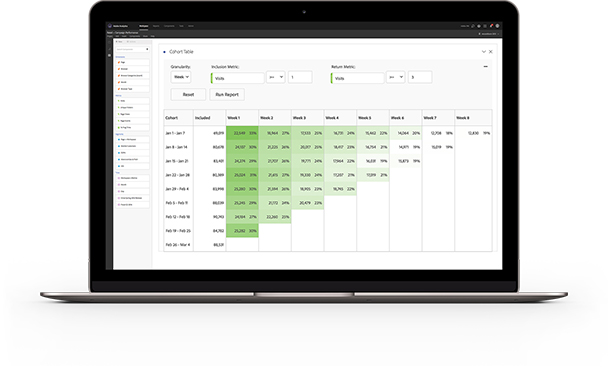Click the Week 5 column header
Image resolution: width=608 pixels, height=367 pixels.
[373, 118]
